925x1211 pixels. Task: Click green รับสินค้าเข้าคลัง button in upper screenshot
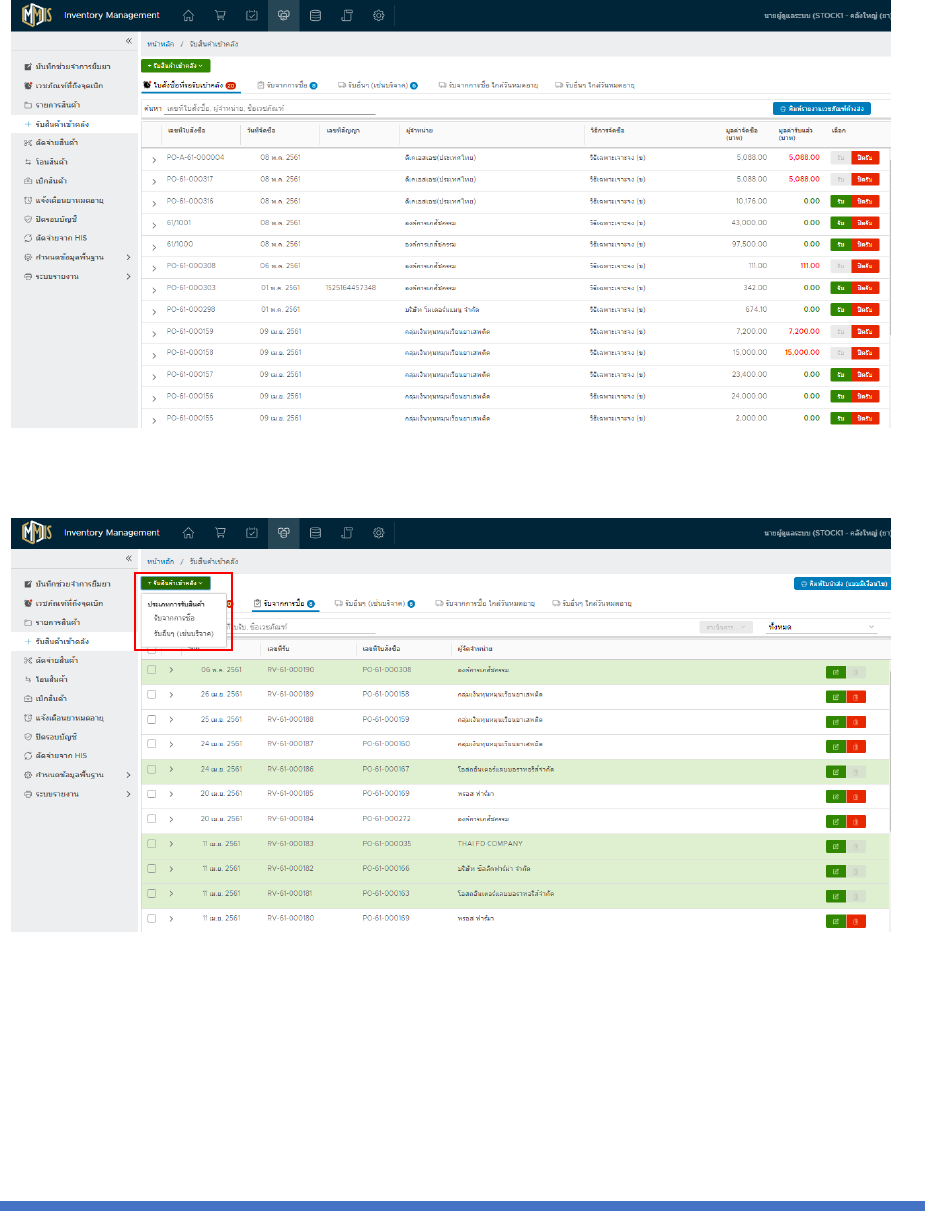177,65
